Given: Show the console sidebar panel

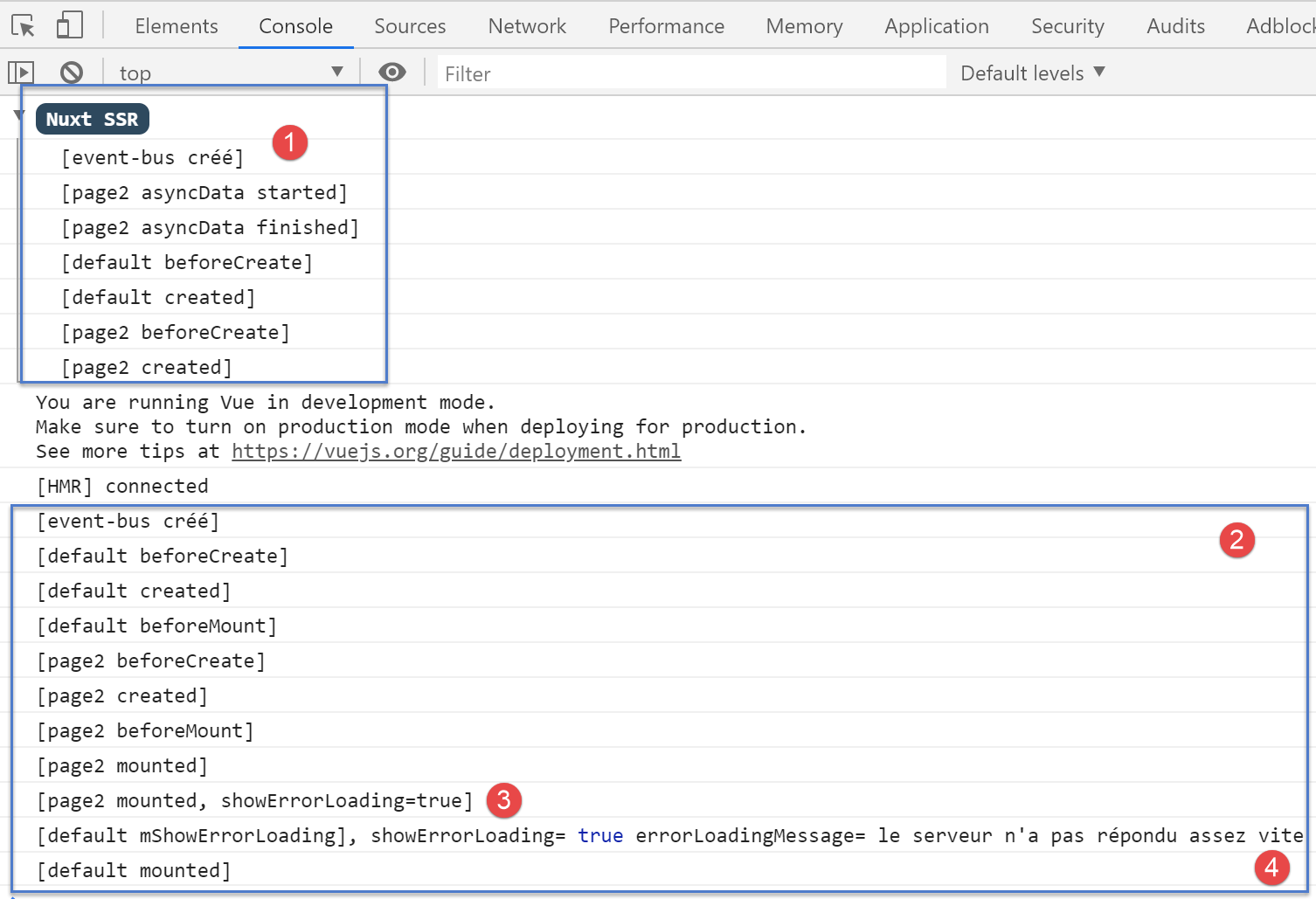Looking at the screenshot, I should [x=20, y=73].
